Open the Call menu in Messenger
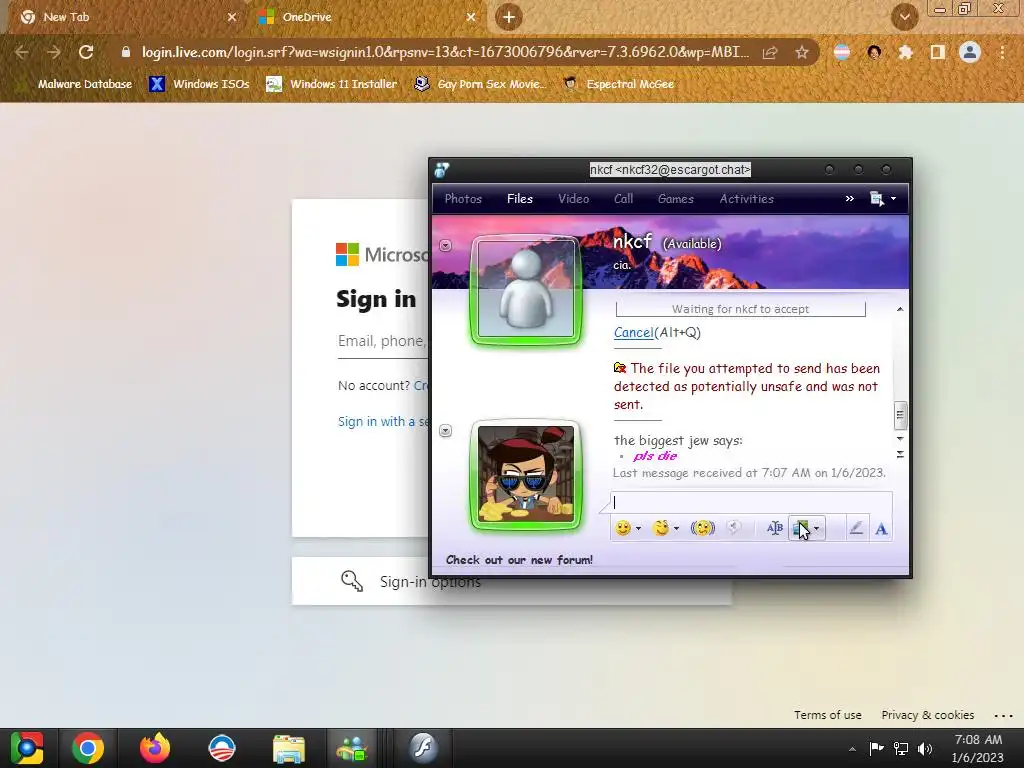 coord(624,199)
